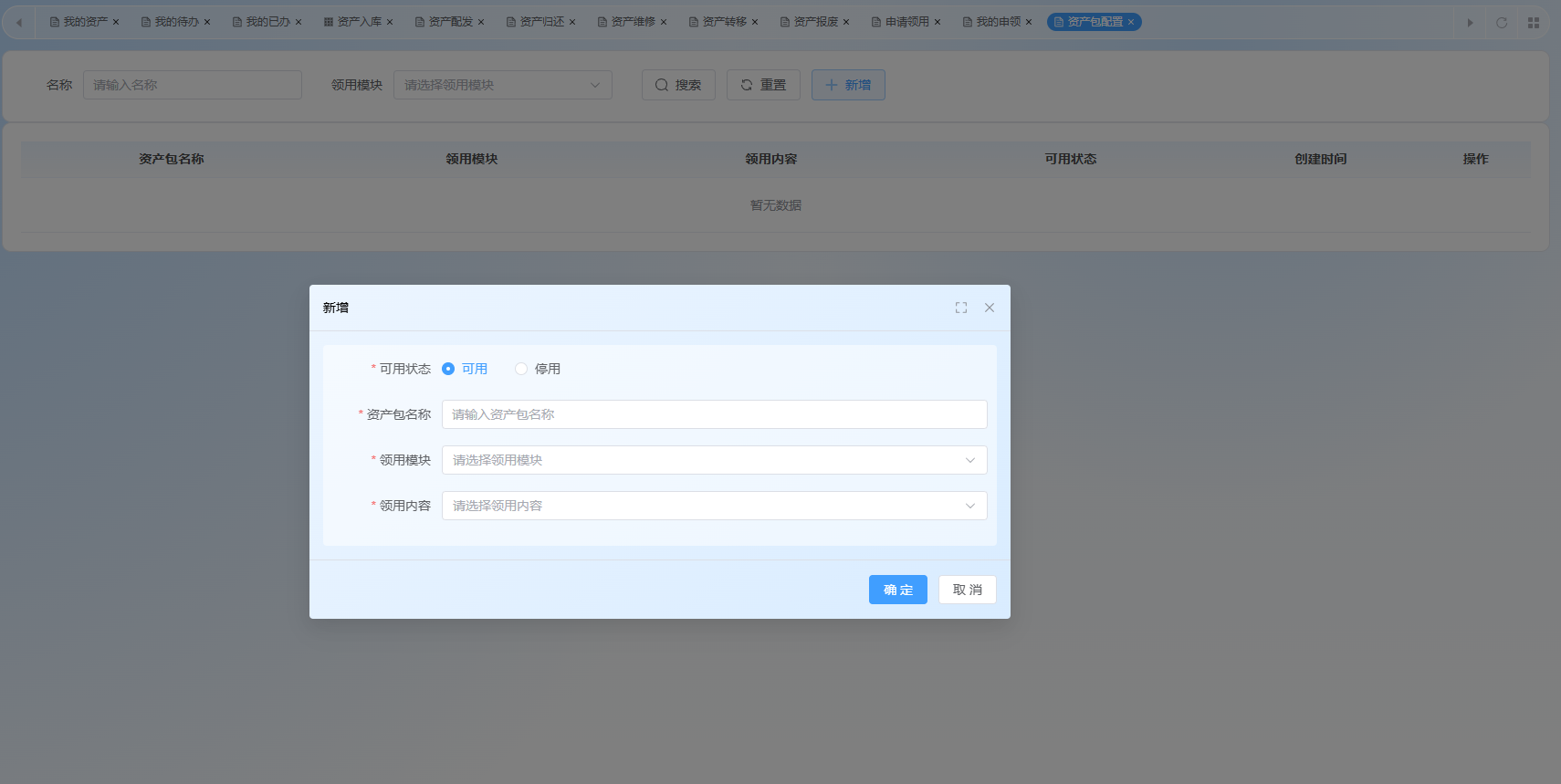Click the 可用状态 column header
The width and height of the screenshot is (1561, 784).
[1071, 159]
